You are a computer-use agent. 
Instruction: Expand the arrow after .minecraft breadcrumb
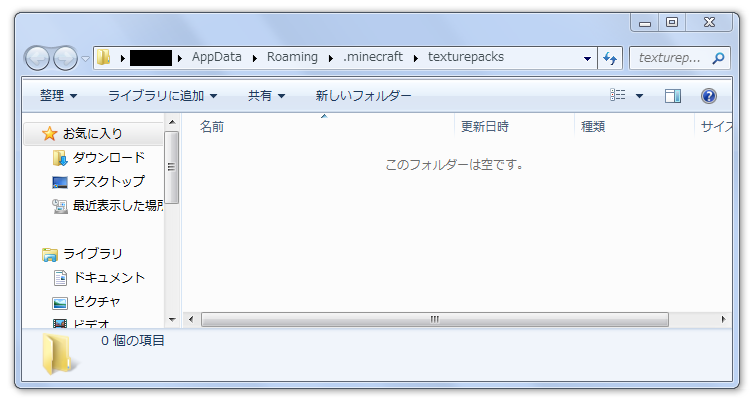tap(415, 58)
